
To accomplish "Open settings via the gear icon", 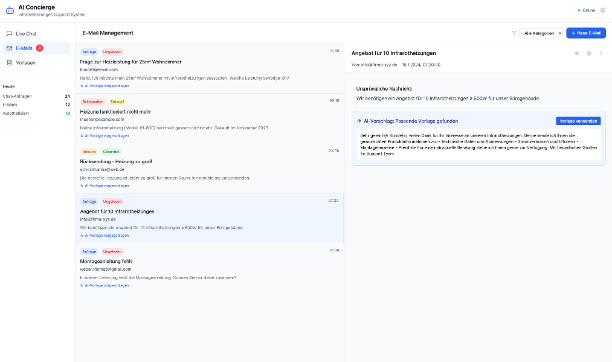I will click(603, 11).
